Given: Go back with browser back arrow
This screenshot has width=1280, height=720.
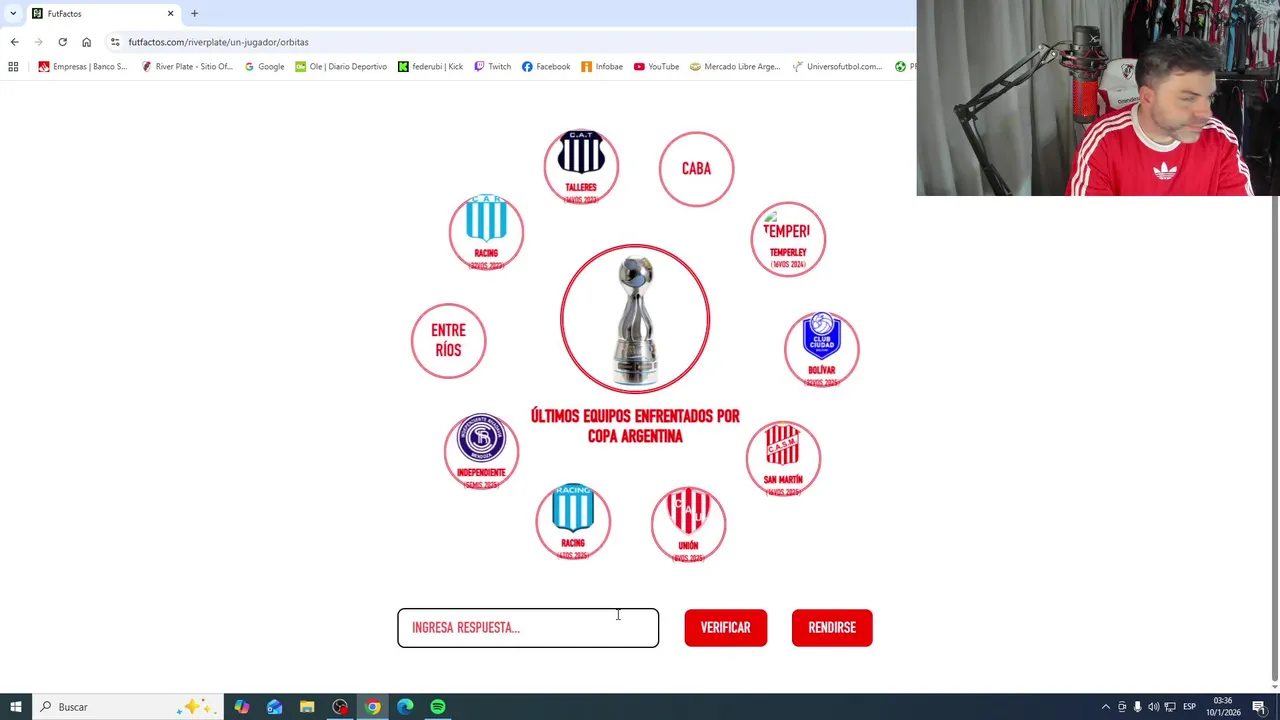Looking at the screenshot, I should coord(14,42).
